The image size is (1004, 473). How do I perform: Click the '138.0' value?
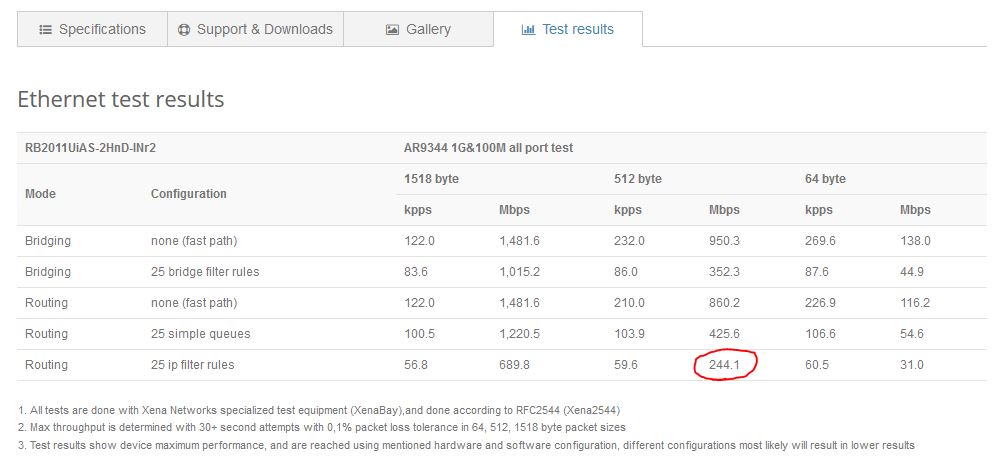(x=915, y=241)
